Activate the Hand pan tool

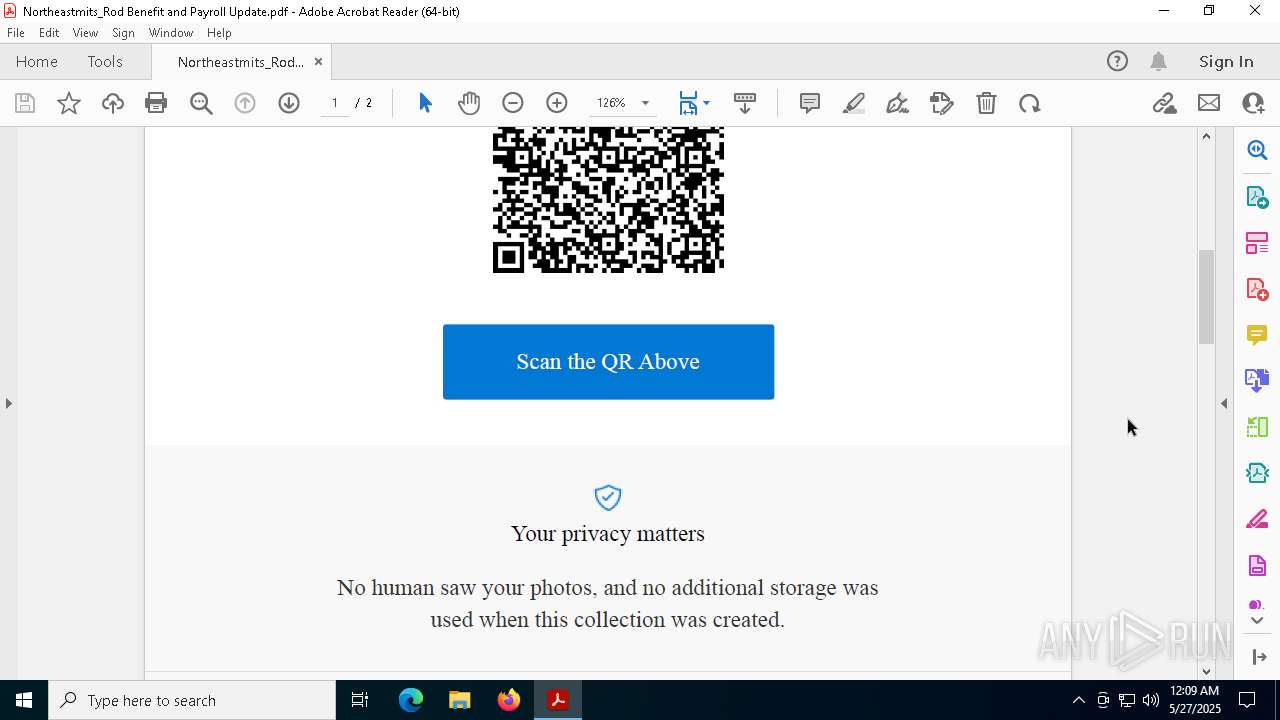469,103
